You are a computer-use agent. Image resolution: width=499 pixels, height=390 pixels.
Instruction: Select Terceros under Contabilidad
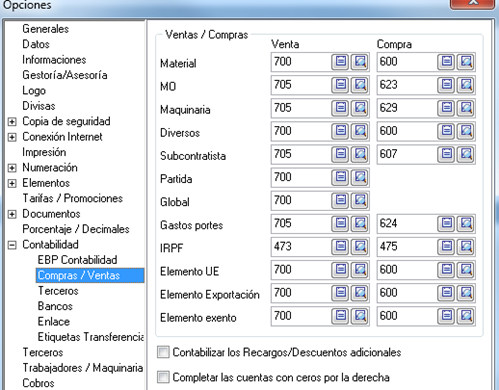click(58, 291)
